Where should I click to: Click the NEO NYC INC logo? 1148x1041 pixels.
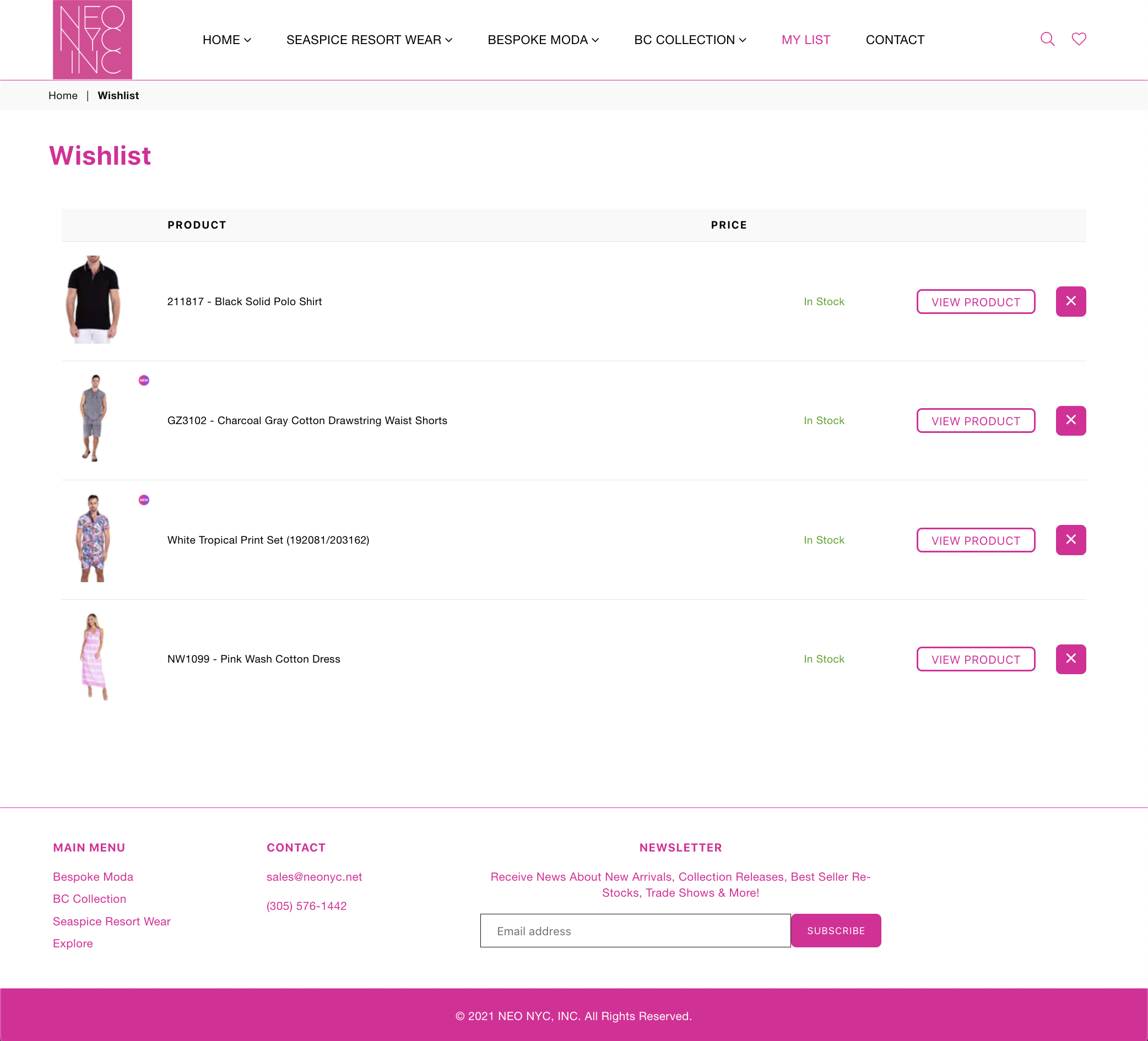coord(92,39)
